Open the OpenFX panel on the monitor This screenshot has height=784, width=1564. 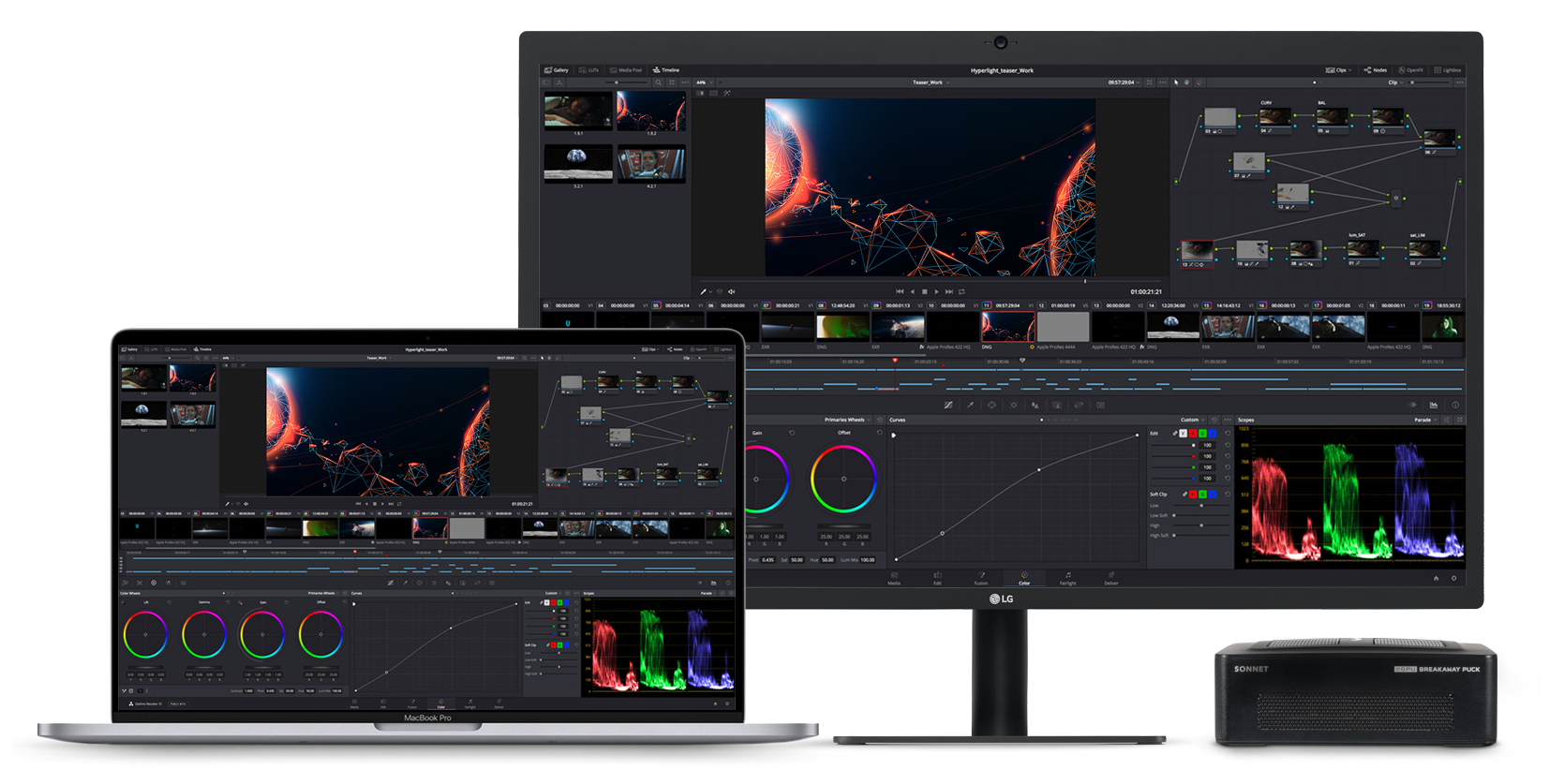click(1411, 70)
